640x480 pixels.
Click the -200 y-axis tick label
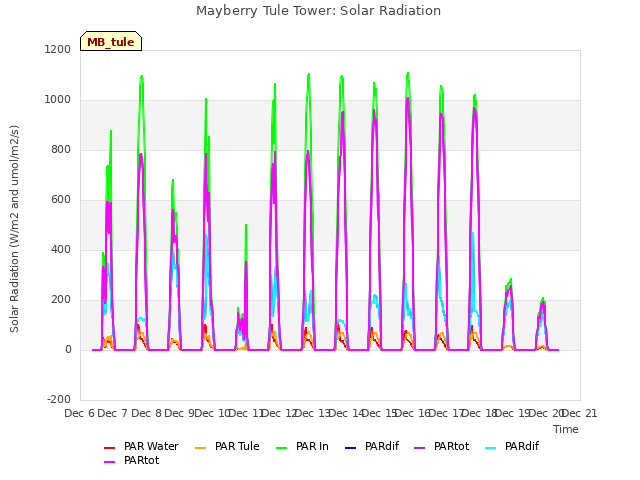[59, 400]
